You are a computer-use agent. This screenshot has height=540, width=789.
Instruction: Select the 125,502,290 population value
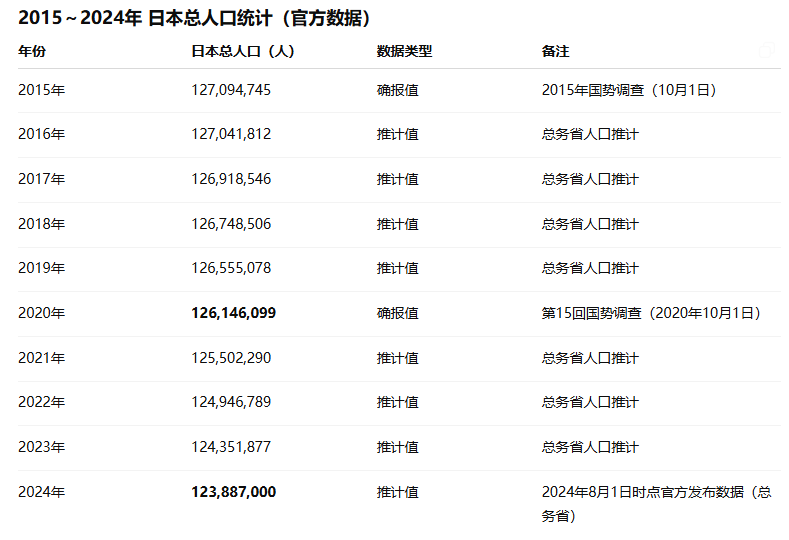click(231, 358)
